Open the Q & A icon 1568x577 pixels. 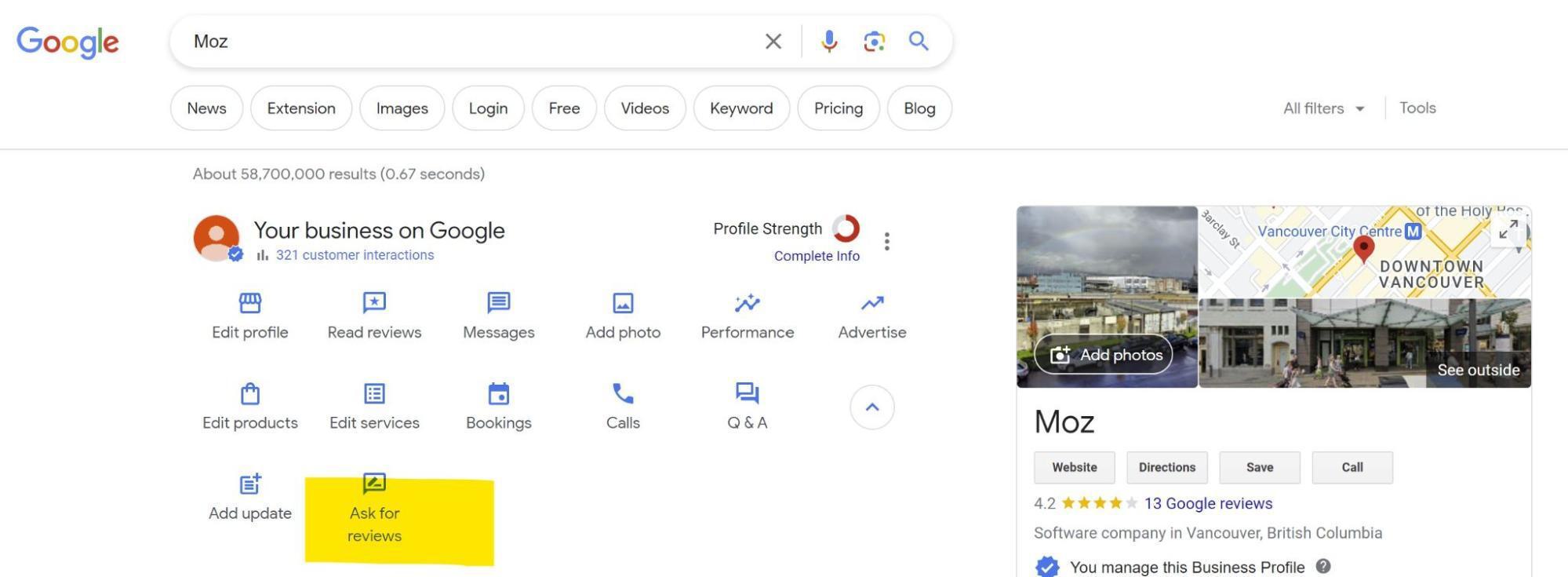(x=747, y=393)
